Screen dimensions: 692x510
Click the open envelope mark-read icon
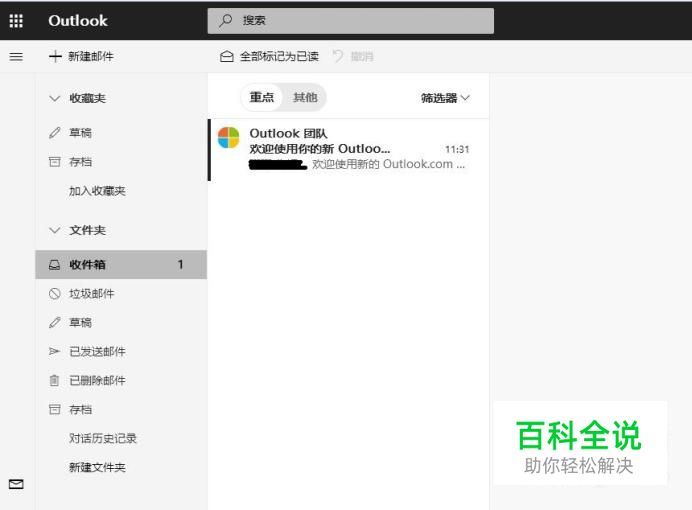coord(227,56)
